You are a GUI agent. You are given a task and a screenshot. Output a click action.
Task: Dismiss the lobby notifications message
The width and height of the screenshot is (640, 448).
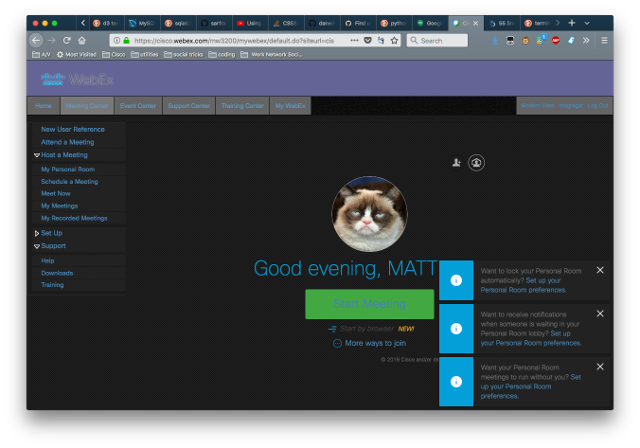point(600,314)
